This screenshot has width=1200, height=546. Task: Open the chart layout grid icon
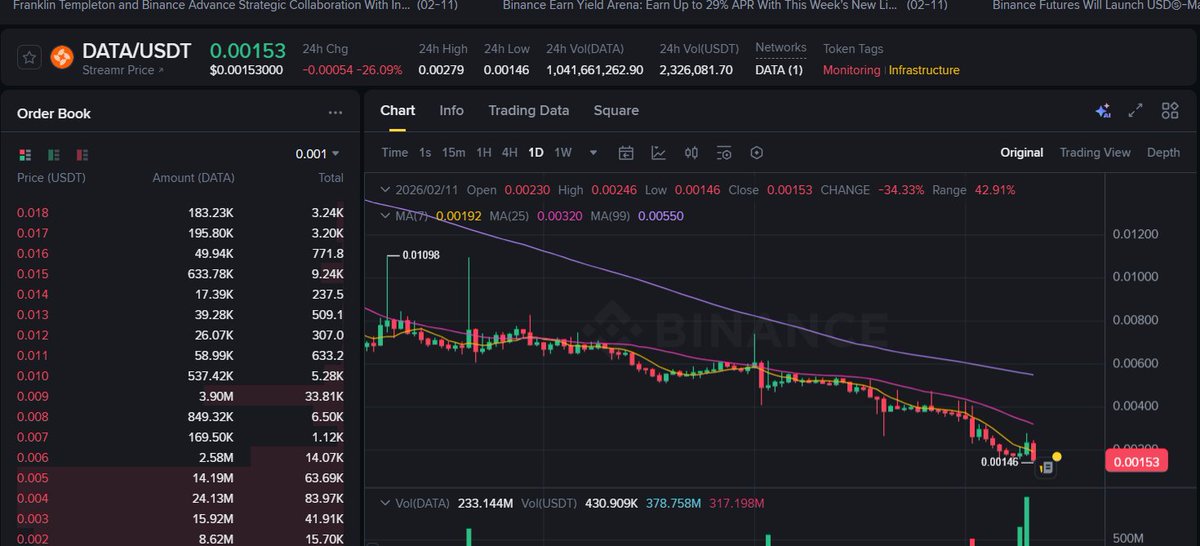(x=1170, y=111)
